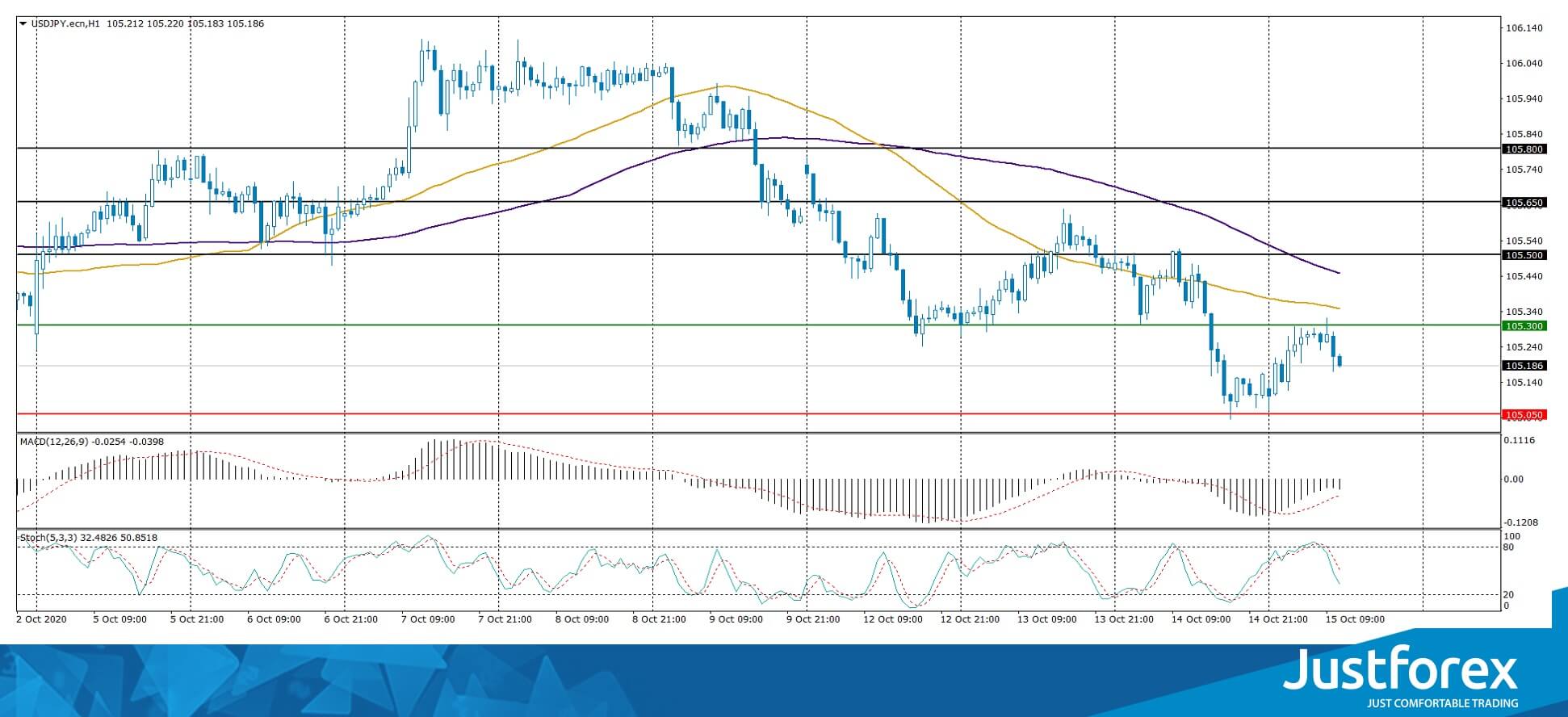The width and height of the screenshot is (1568, 717).
Task: Click the 105.650 level label
Action: click(x=1523, y=203)
